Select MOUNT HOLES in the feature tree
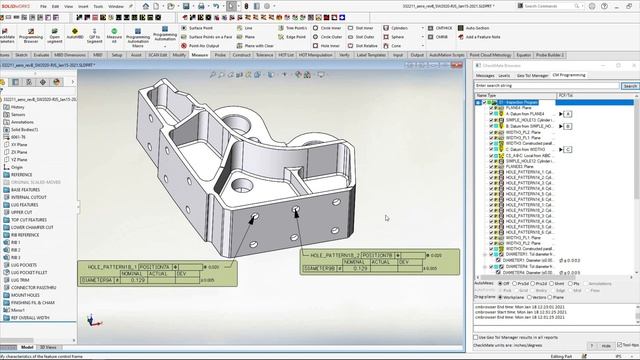Viewport: 640px width, 360px height. (x=25, y=295)
